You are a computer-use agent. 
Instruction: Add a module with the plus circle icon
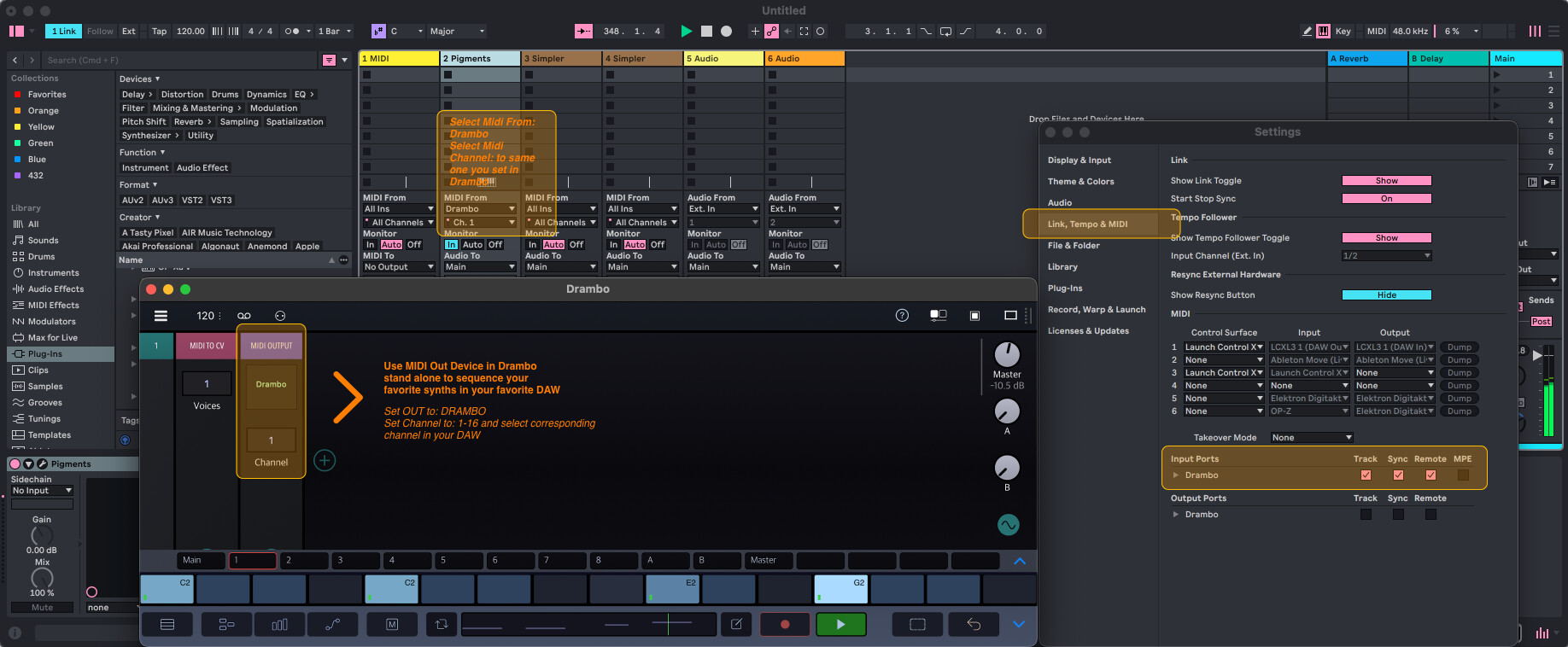(x=325, y=461)
